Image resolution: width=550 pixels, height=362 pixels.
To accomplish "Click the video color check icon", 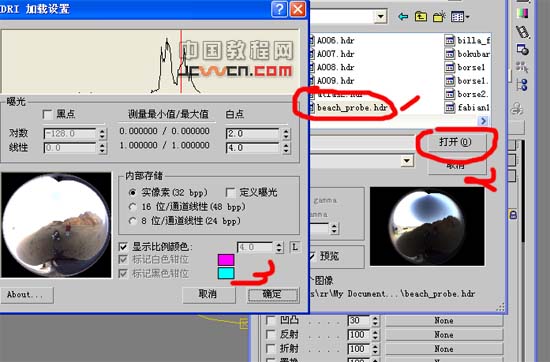I will 523,13.
